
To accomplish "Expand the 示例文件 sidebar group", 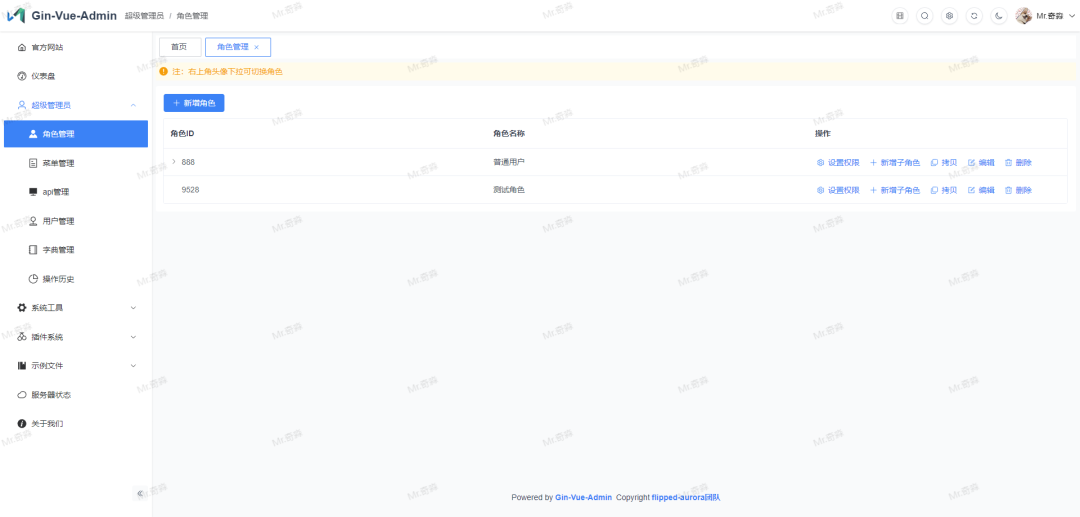I will [76, 366].
